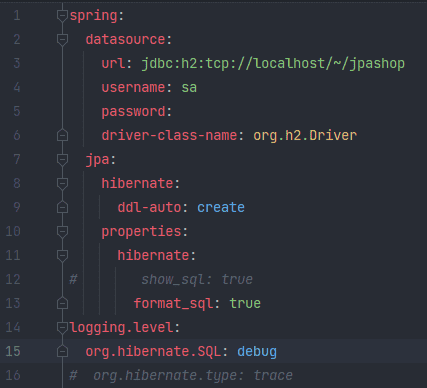
Task: Click the jdbc:h2:tcp://localhost/~/jpashop value
Action: coord(273,64)
